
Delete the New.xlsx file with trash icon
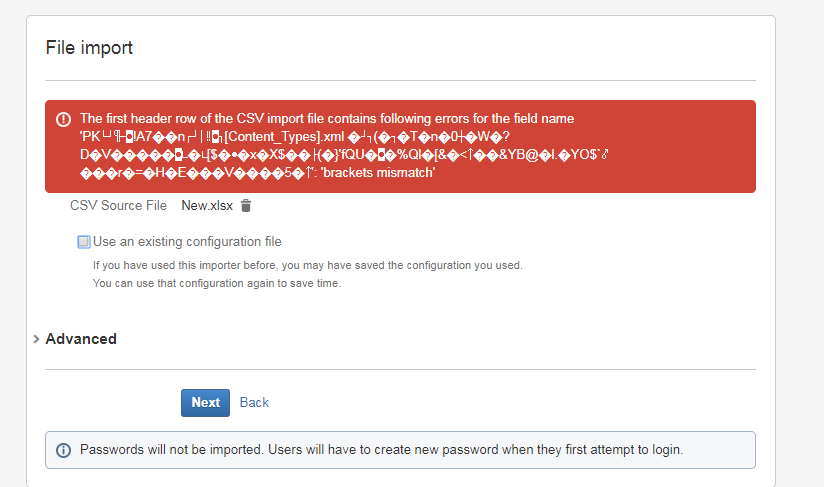246,206
